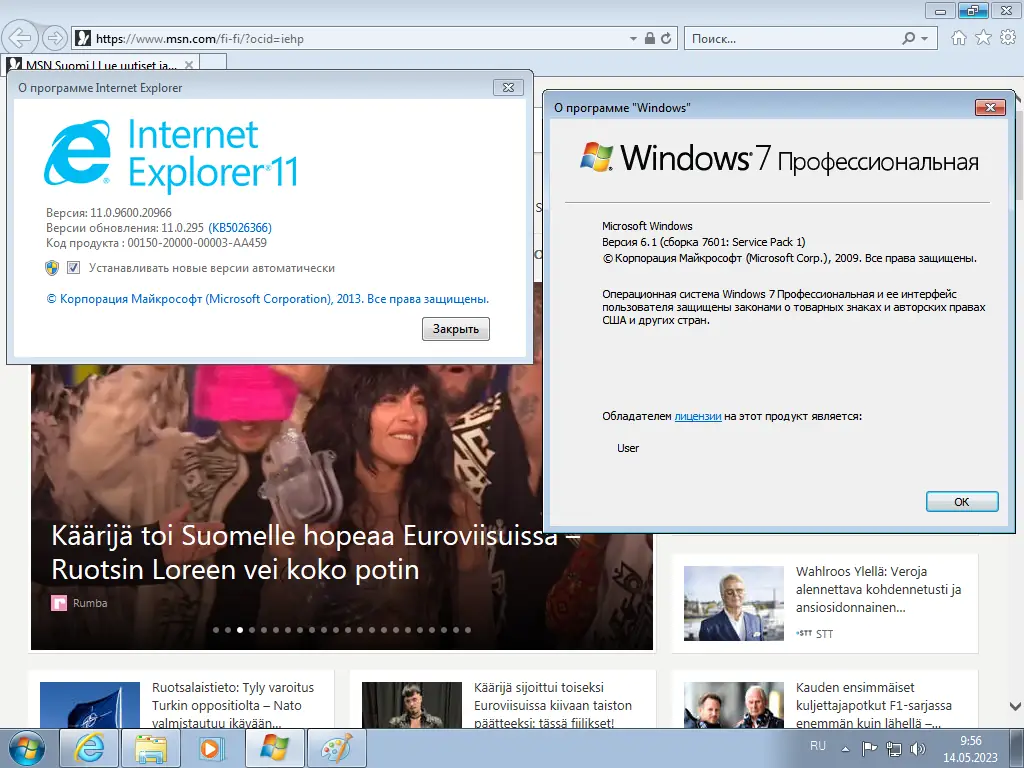This screenshot has height=768, width=1024.
Task: Click the security lock icon in address bar
Action: (x=650, y=39)
